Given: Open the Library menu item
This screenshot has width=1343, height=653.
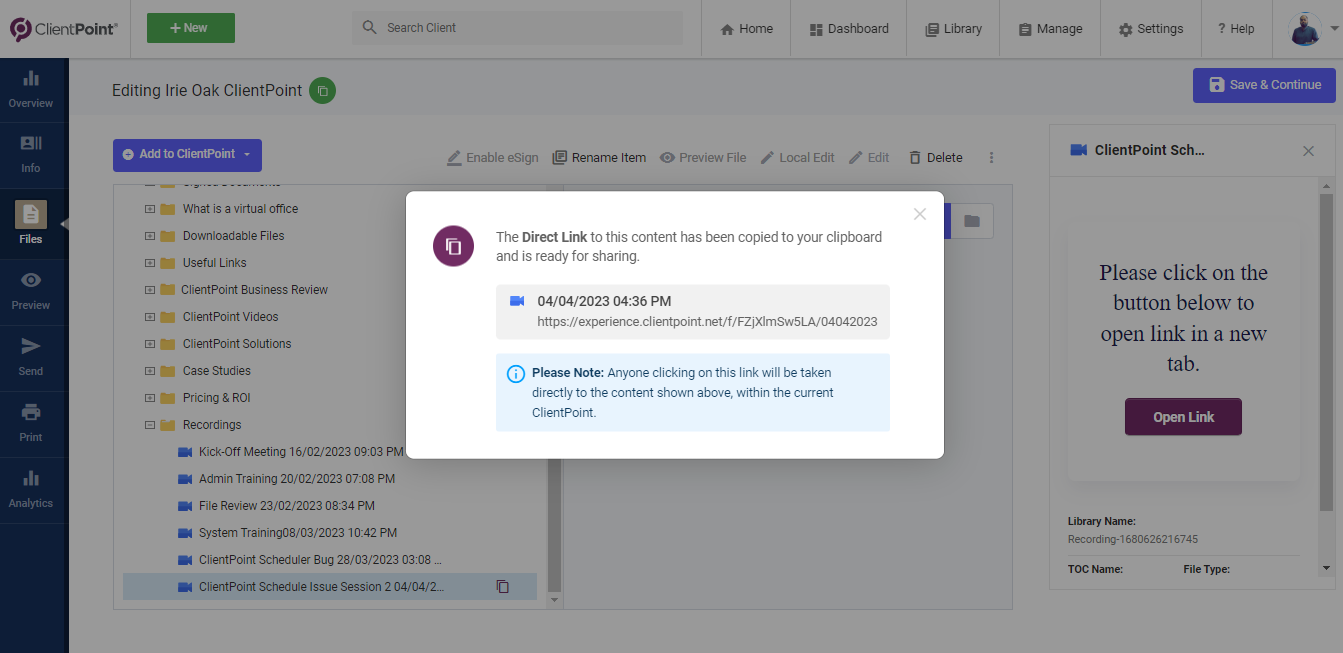Looking at the screenshot, I should coord(953,29).
